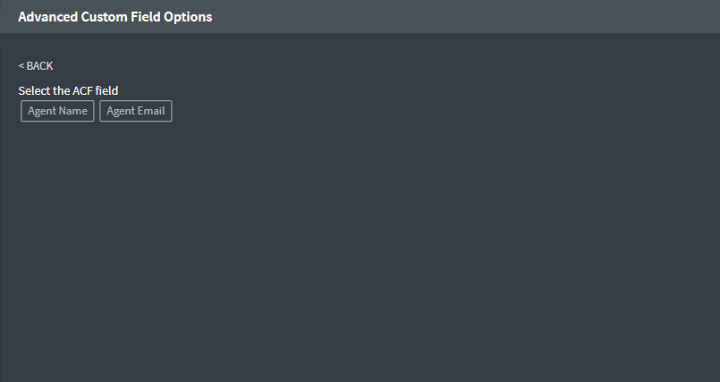The width and height of the screenshot is (720, 382).
Task: Click the word 'Email' in Agent Email button
Action: click(x=151, y=111)
